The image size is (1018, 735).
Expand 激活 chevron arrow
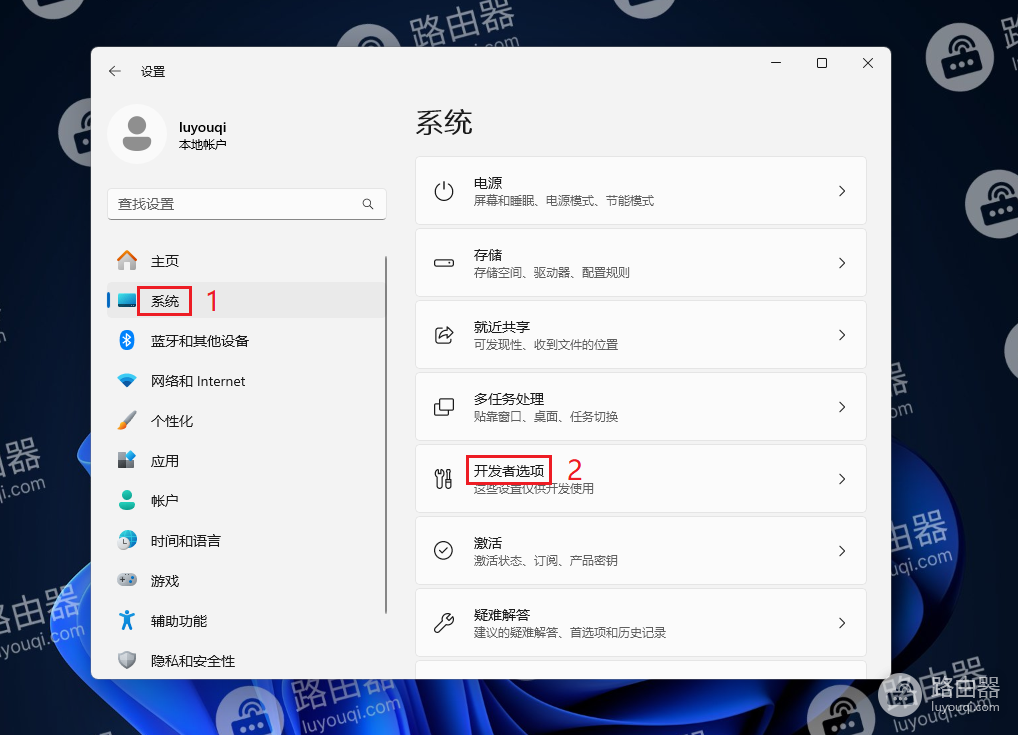pos(842,551)
